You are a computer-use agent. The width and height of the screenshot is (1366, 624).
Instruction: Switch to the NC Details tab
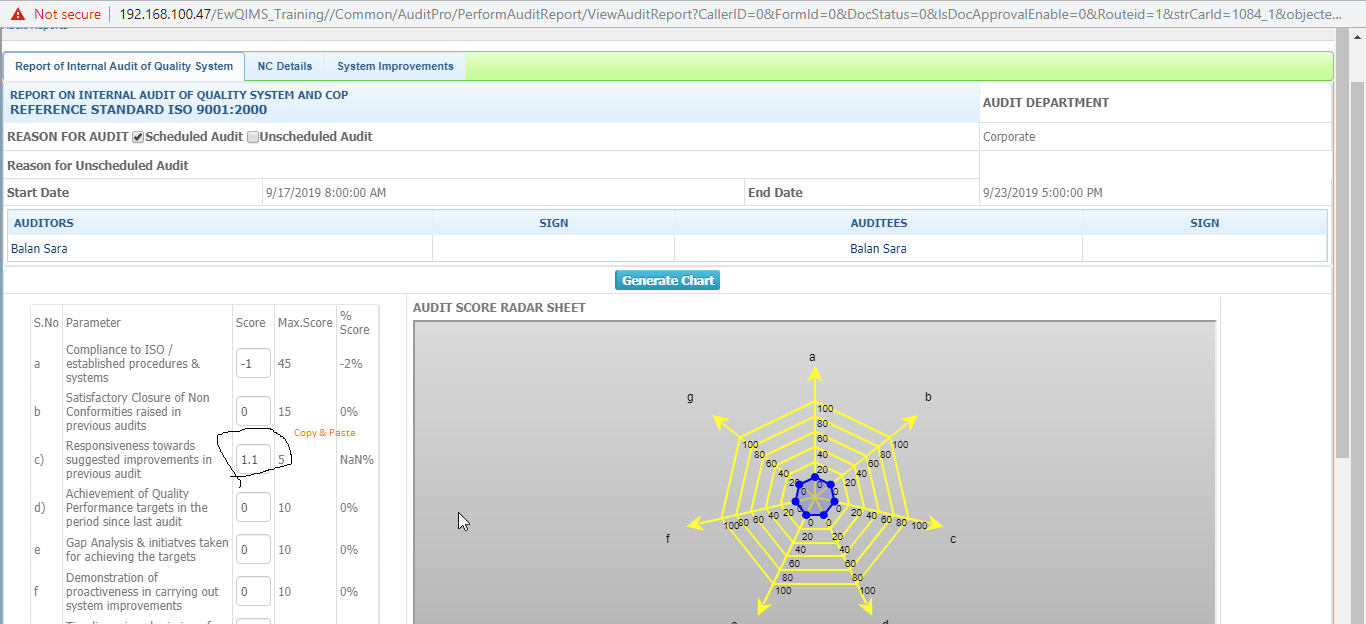(x=285, y=66)
